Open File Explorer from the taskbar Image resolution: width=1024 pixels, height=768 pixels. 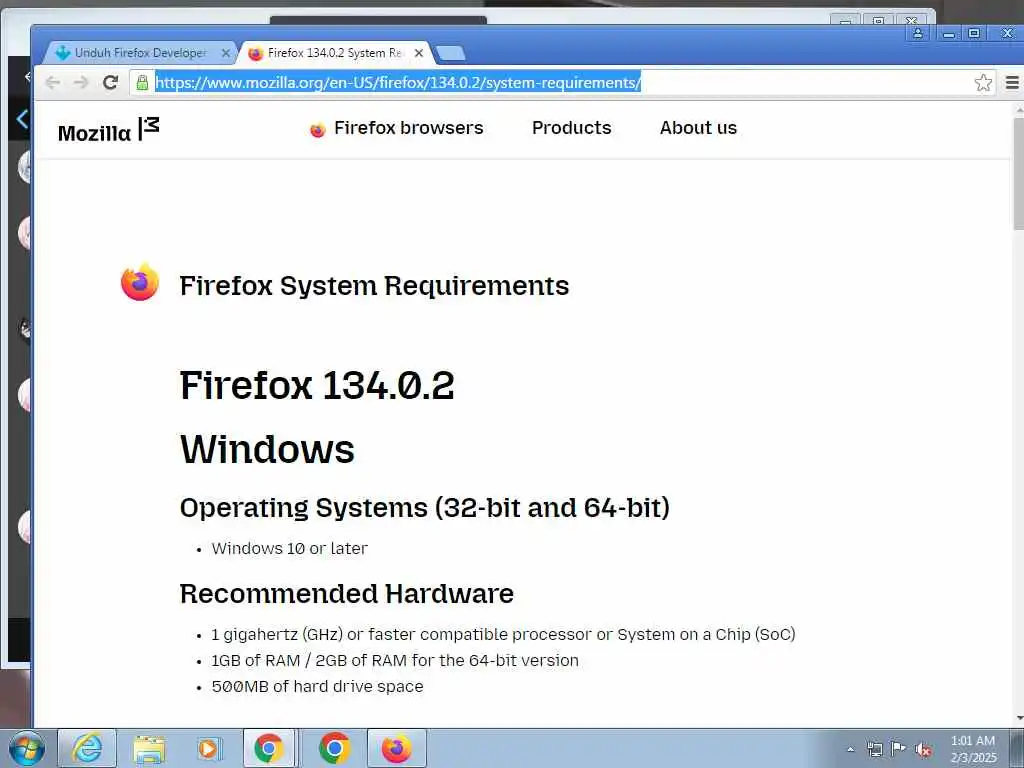[149, 748]
